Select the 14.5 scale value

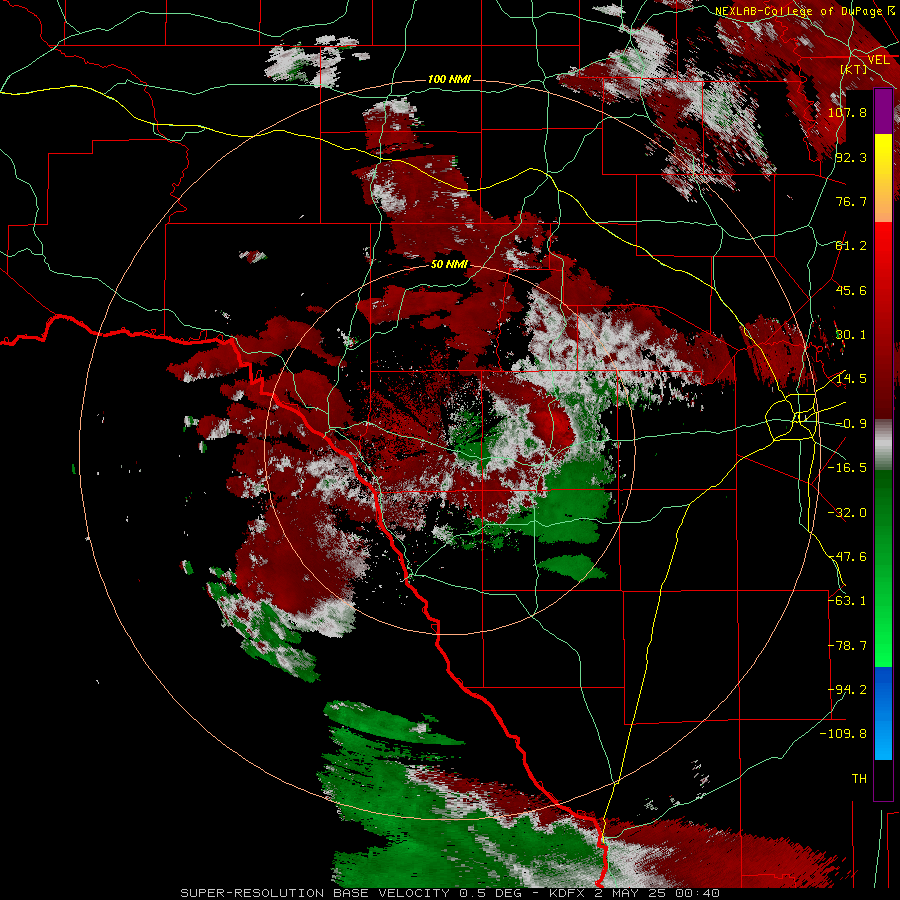[851, 379]
